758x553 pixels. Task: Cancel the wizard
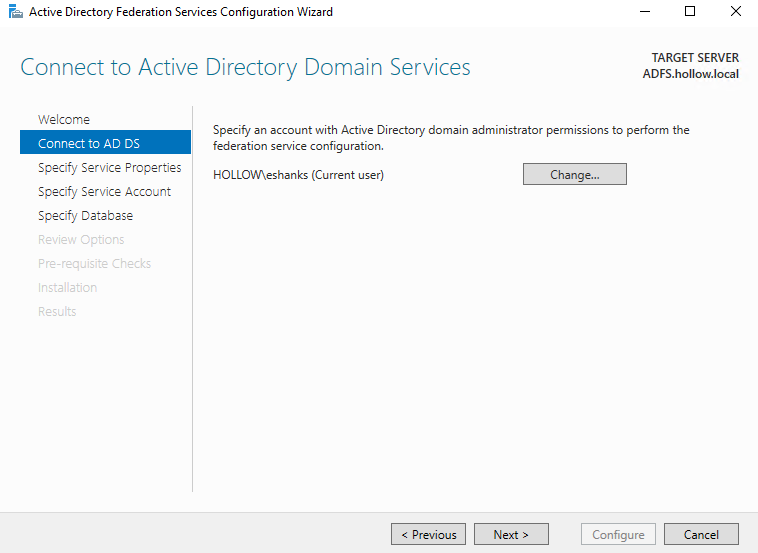(701, 535)
